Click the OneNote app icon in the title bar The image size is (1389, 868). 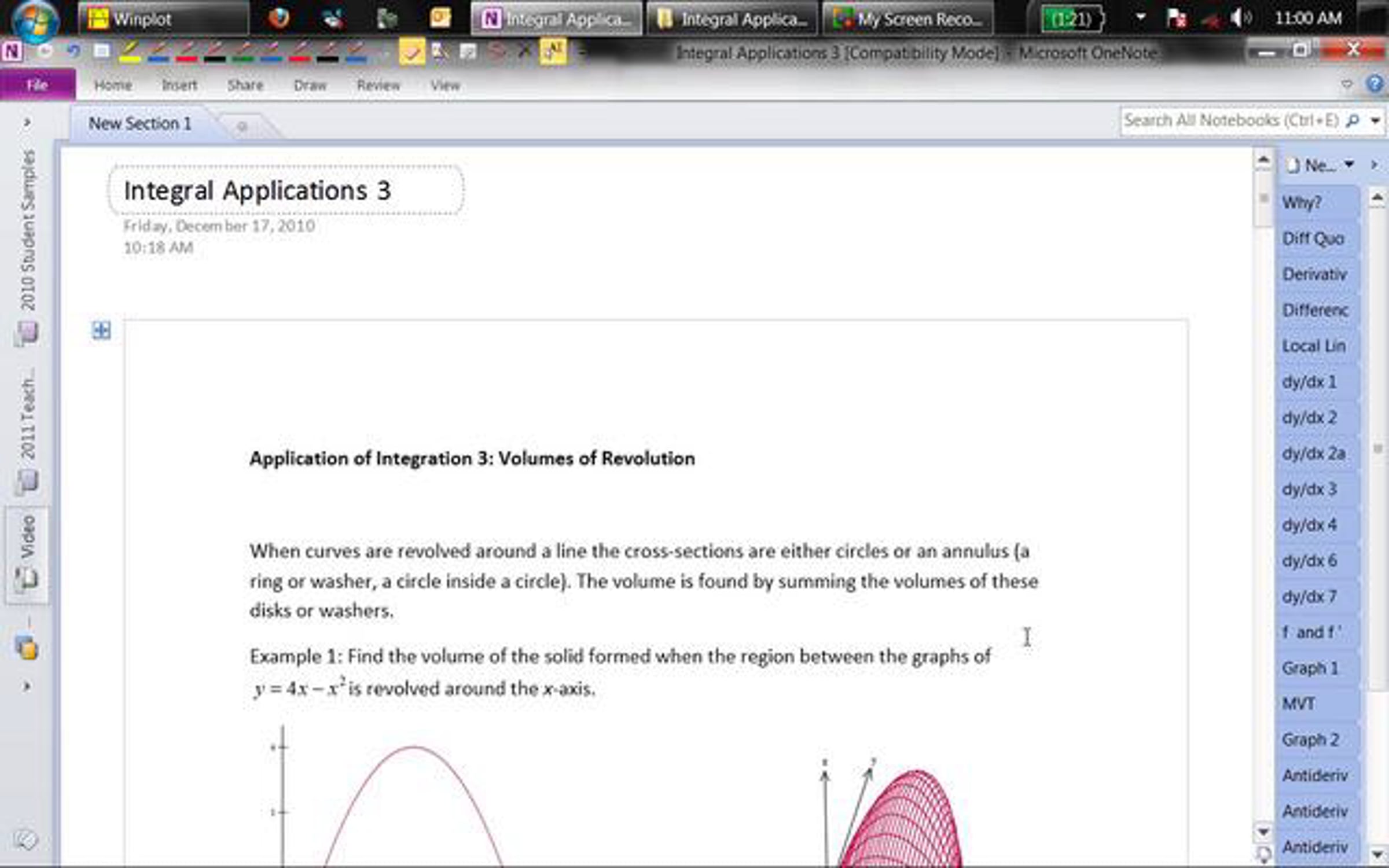(12, 52)
